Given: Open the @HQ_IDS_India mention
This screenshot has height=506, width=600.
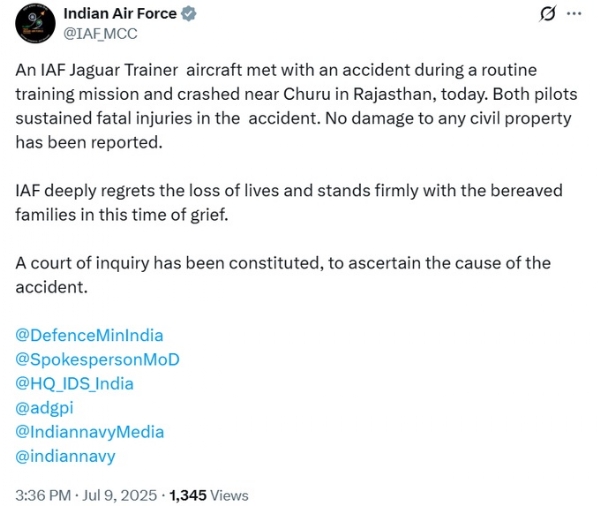Looking at the screenshot, I should coord(74,384).
